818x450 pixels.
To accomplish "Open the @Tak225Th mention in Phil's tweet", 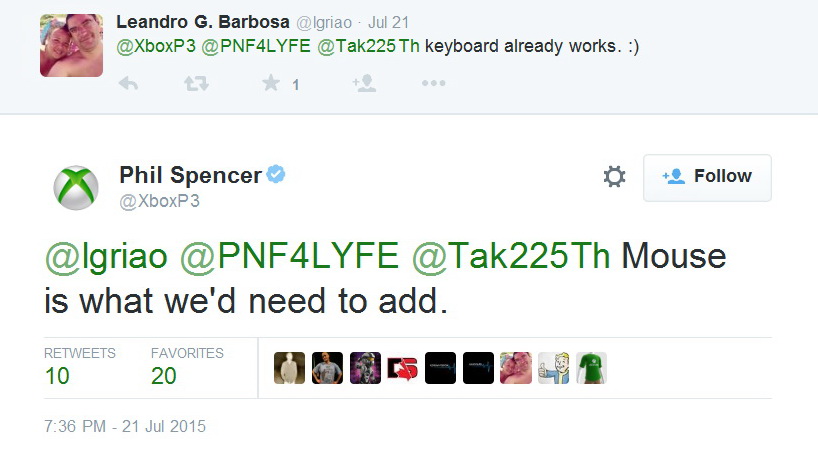I will pos(511,257).
